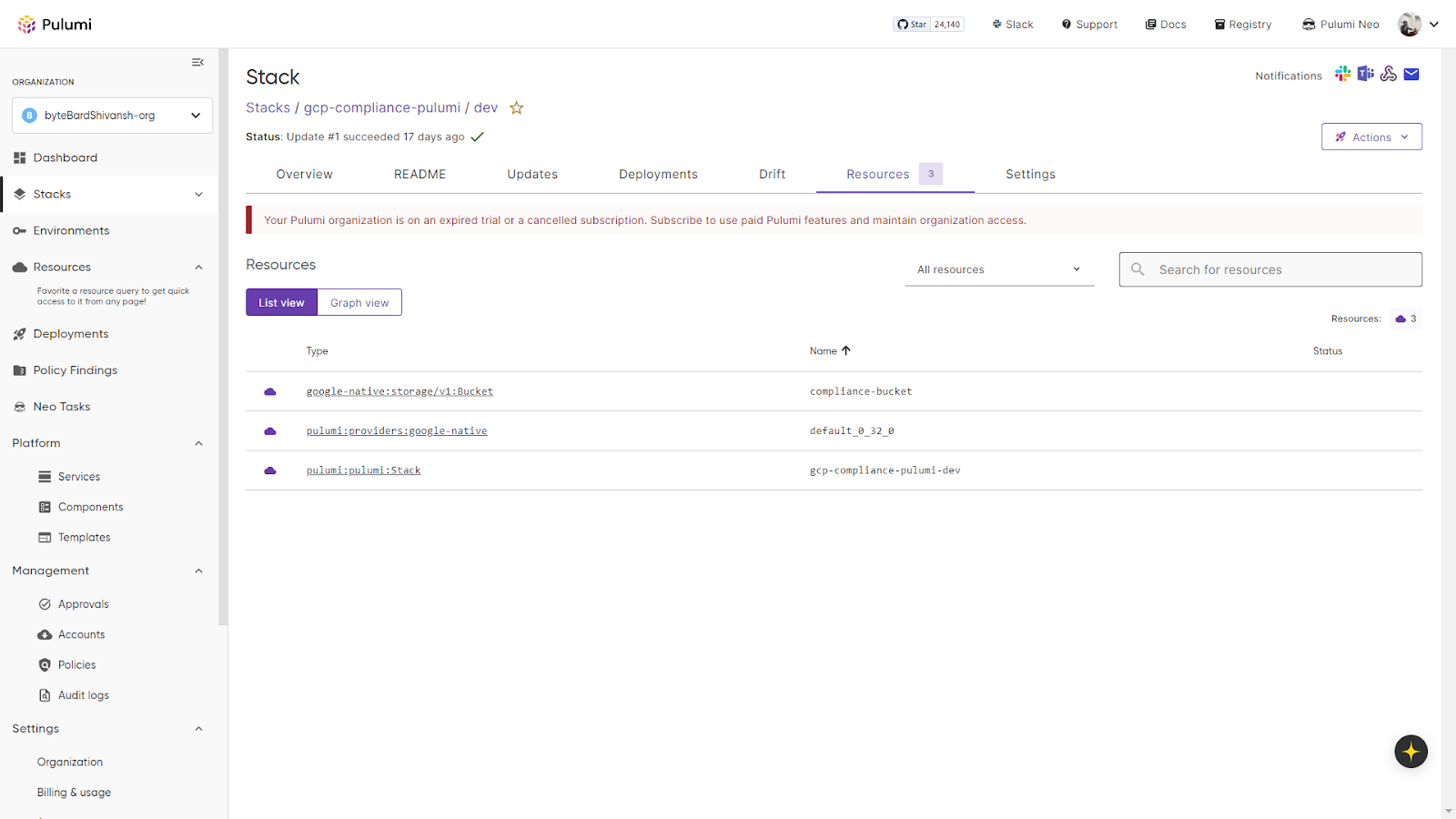The height and width of the screenshot is (819, 1456).
Task: Open the Actions dropdown button
Action: (1371, 136)
